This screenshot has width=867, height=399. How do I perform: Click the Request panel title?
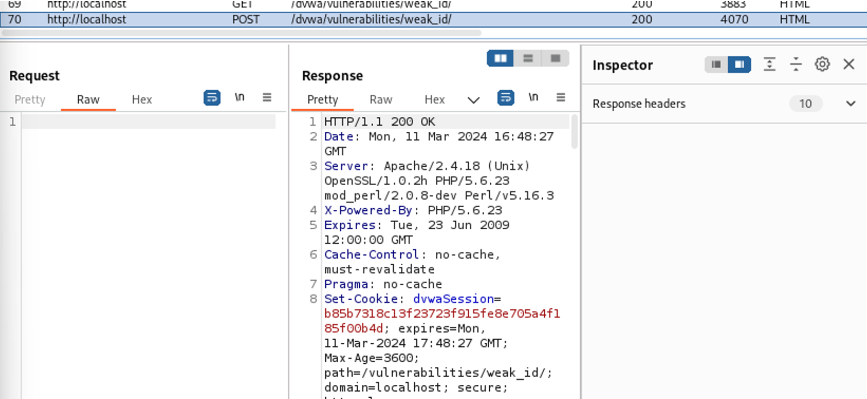point(34,76)
